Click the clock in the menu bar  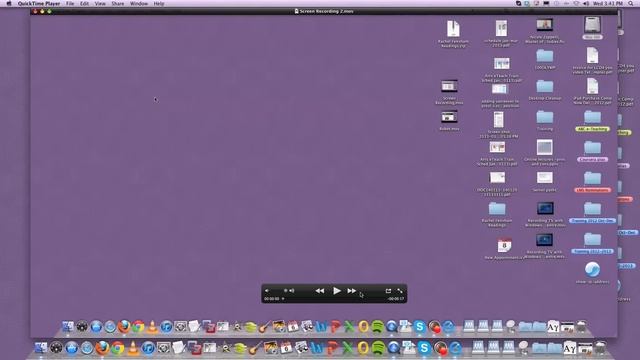click(x=608, y=3)
